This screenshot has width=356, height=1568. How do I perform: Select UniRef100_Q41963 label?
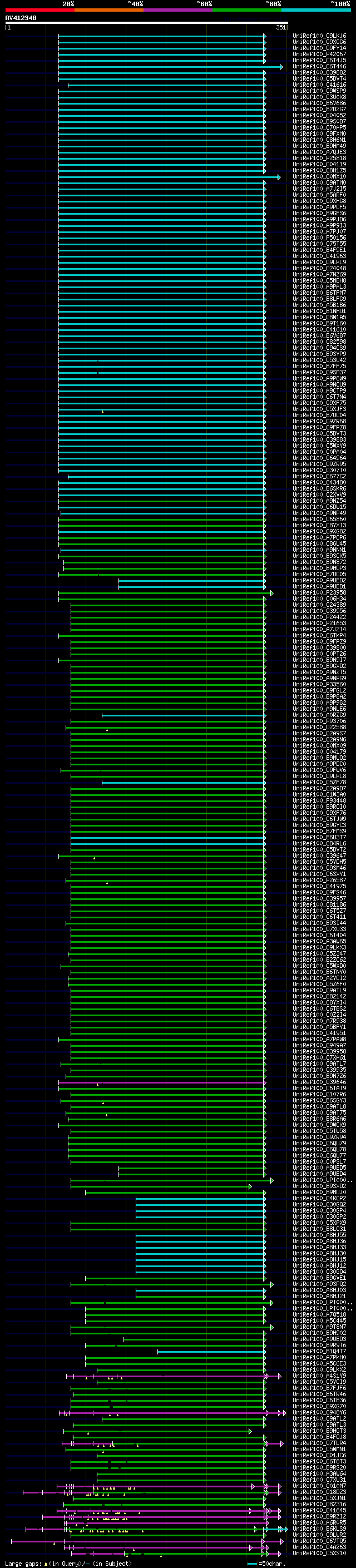click(x=319, y=256)
